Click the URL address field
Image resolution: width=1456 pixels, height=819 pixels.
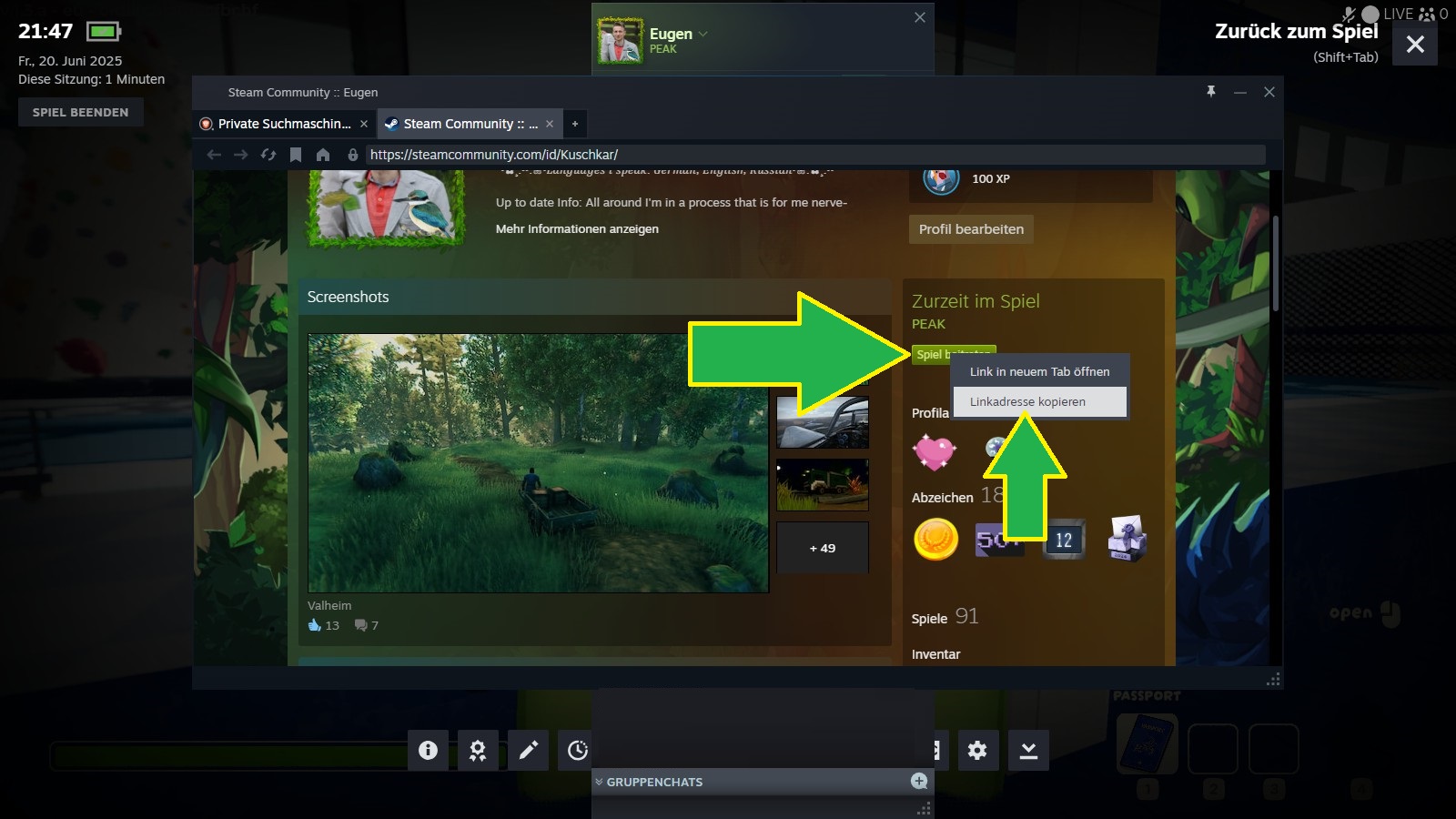[x=815, y=155]
